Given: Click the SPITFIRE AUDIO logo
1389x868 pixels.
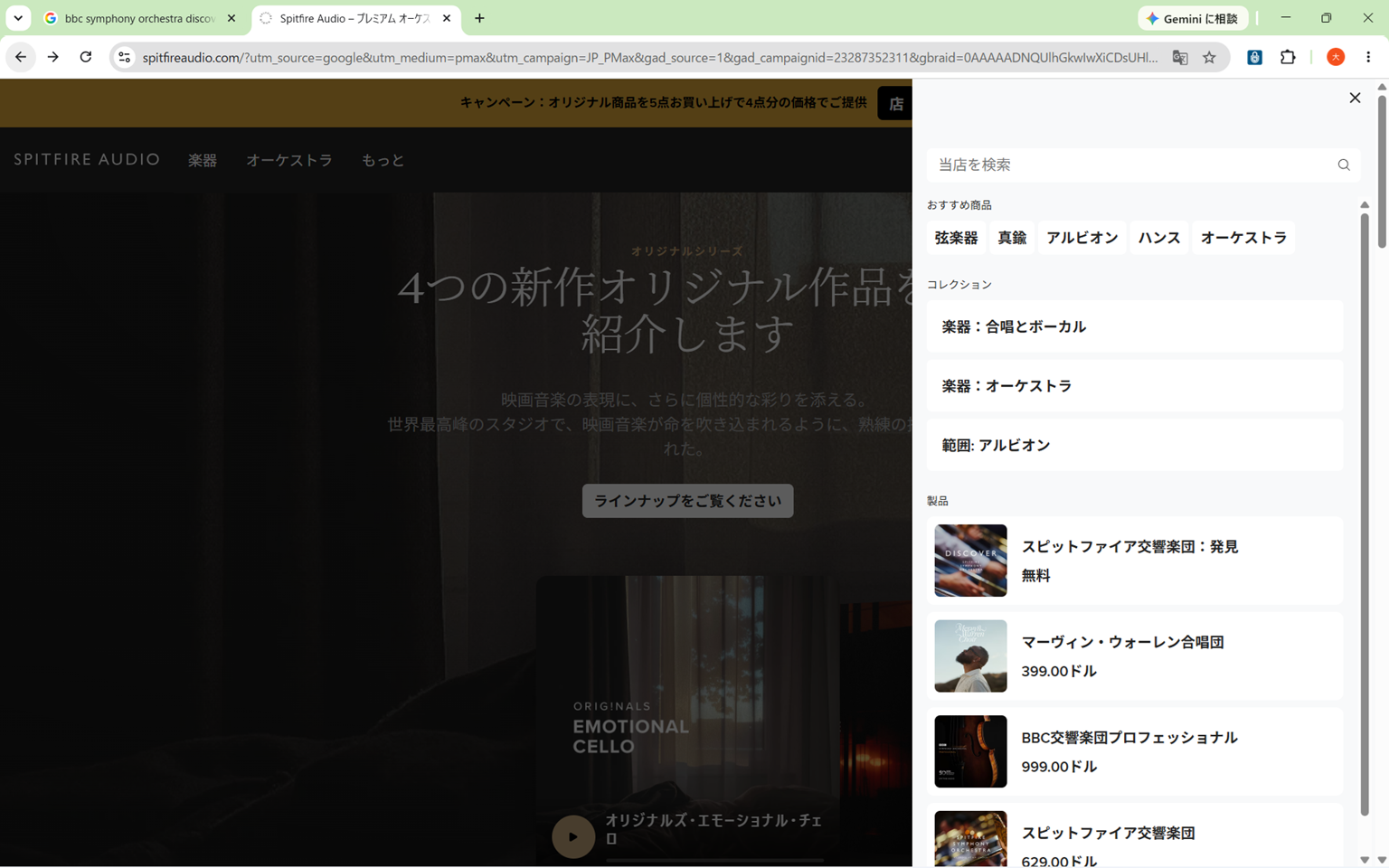Looking at the screenshot, I should [x=87, y=160].
